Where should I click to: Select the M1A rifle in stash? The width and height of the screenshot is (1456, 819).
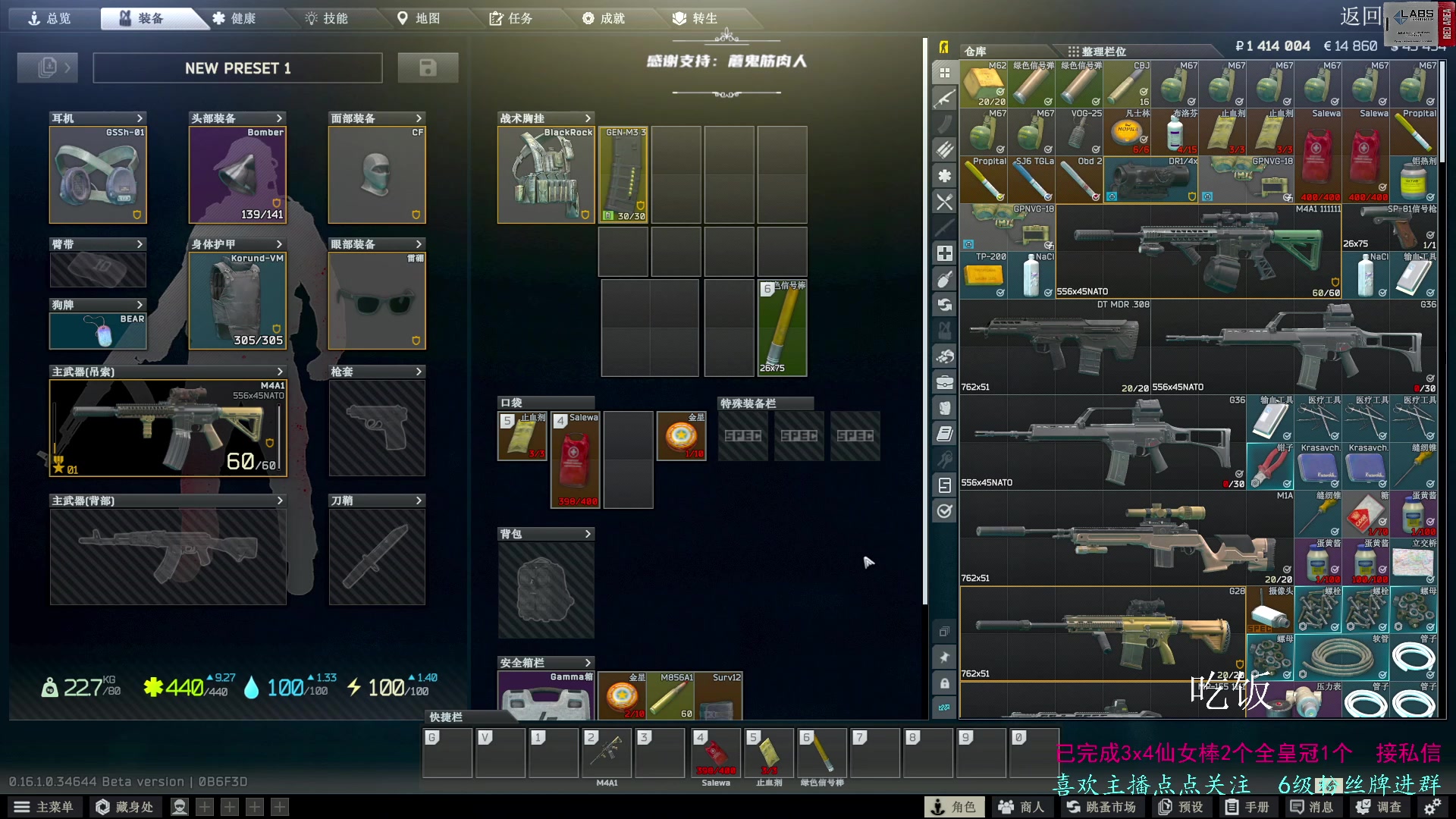pyautogui.click(x=1127, y=537)
